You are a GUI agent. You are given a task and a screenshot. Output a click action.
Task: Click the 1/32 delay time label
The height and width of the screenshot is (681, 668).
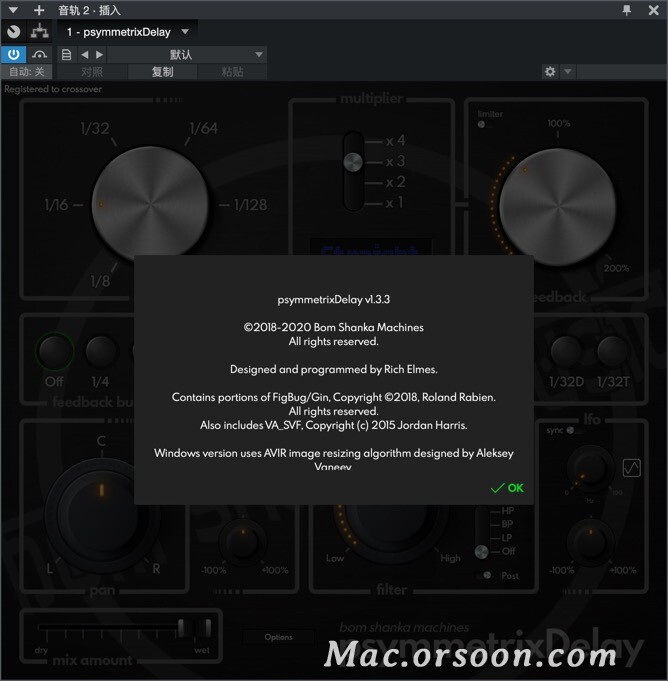[95, 129]
